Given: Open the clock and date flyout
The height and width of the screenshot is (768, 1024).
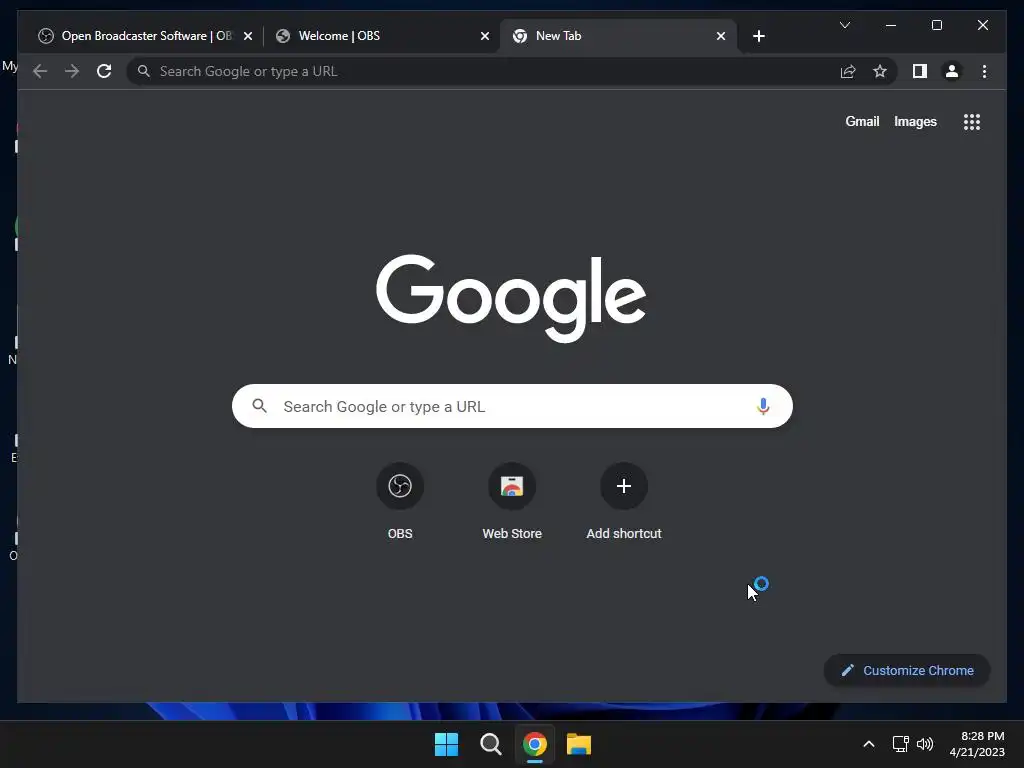Looking at the screenshot, I should [977, 744].
